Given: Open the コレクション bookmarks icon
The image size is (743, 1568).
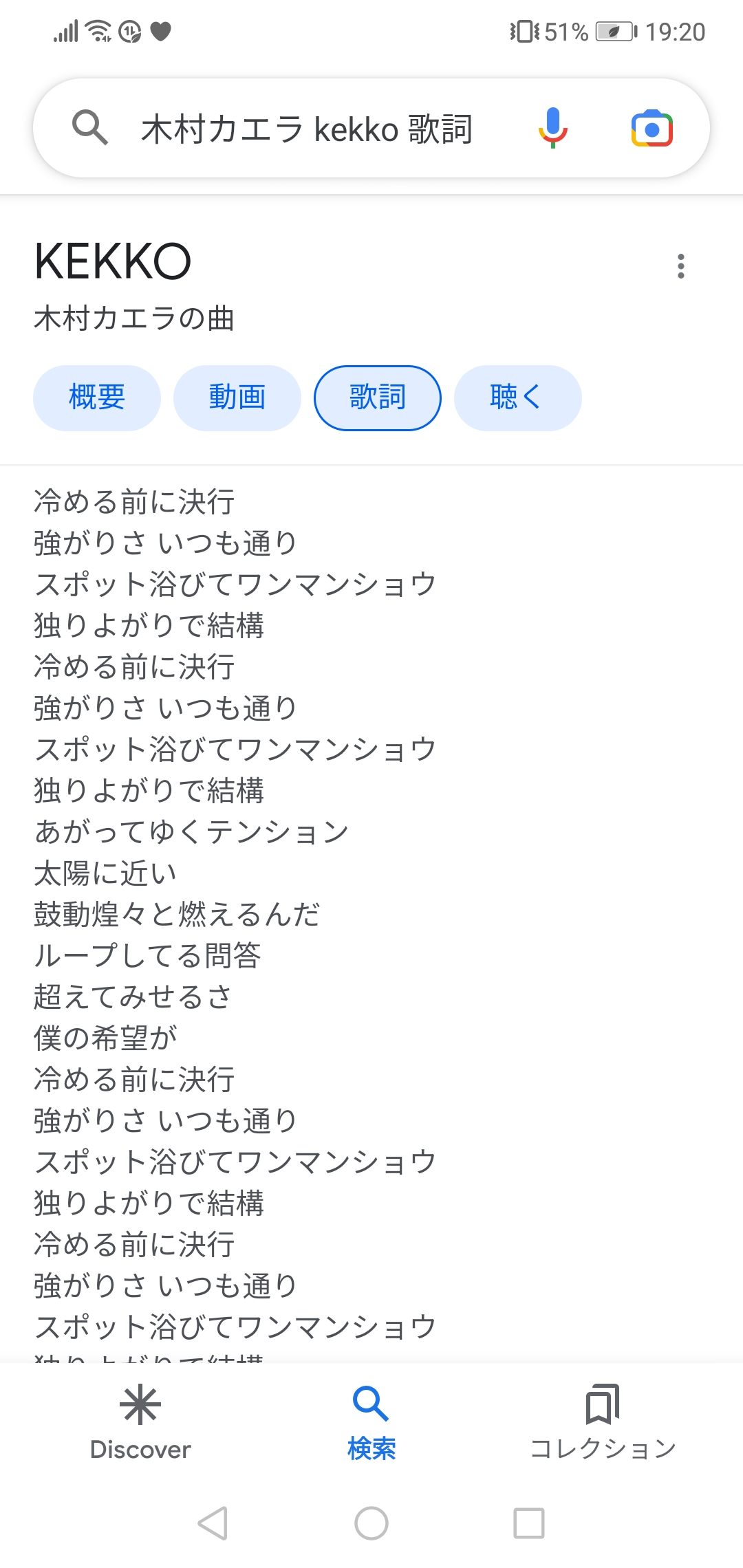Looking at the screenshot, I should click(x=603, y=1404).
